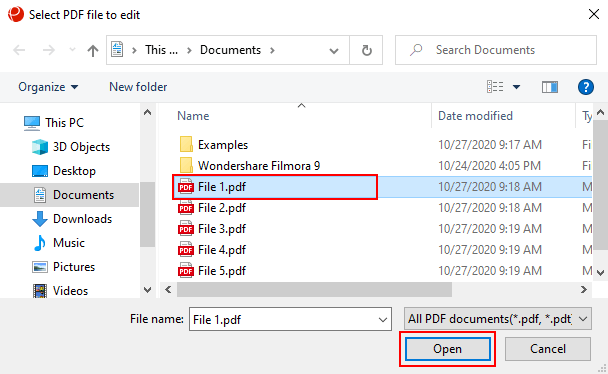The width and height of the screenshot is (608, 374).
Task: Click sidebar scroll down arrow
Action: point(147,290)
